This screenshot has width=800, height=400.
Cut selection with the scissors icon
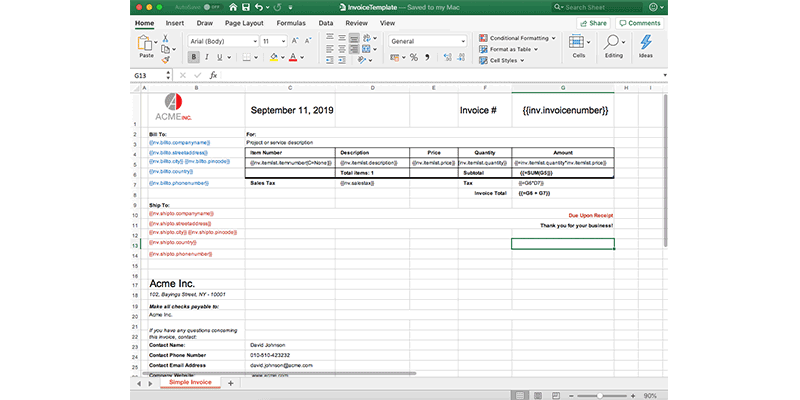click(165, 38)
